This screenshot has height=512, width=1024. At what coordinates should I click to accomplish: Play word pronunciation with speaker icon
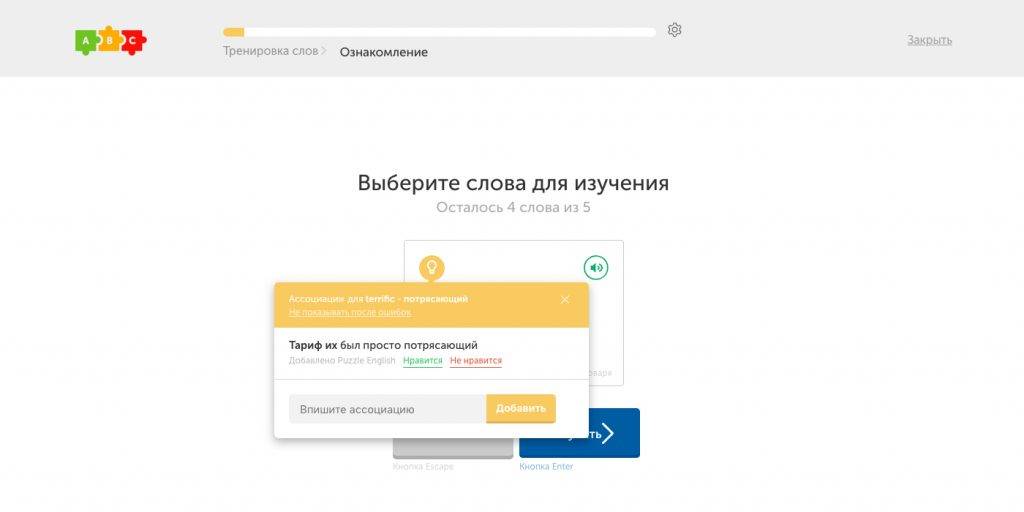[x=596, y=267]
